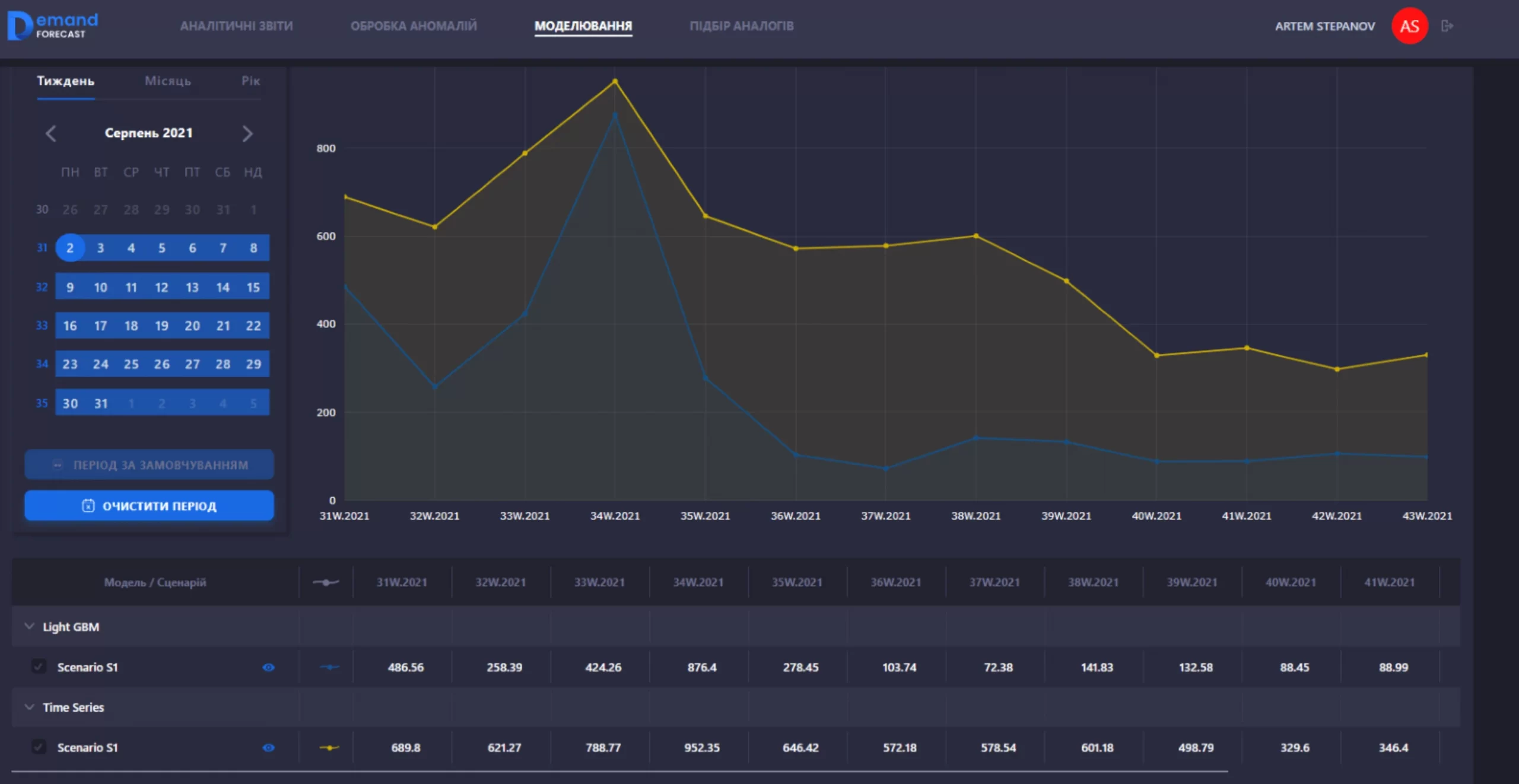Collapse the Light GBM group

click(29, 626)
